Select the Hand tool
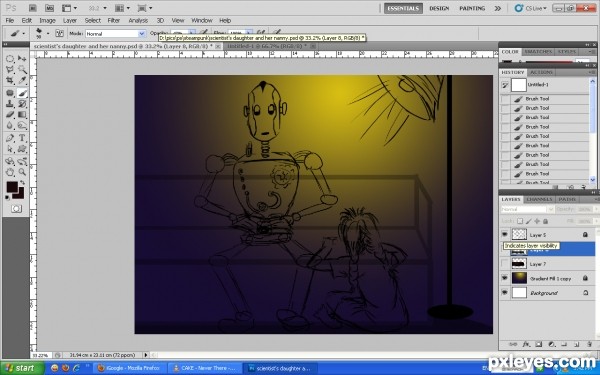The width and height of the screenshot is (600, 375). coord(10,172)
